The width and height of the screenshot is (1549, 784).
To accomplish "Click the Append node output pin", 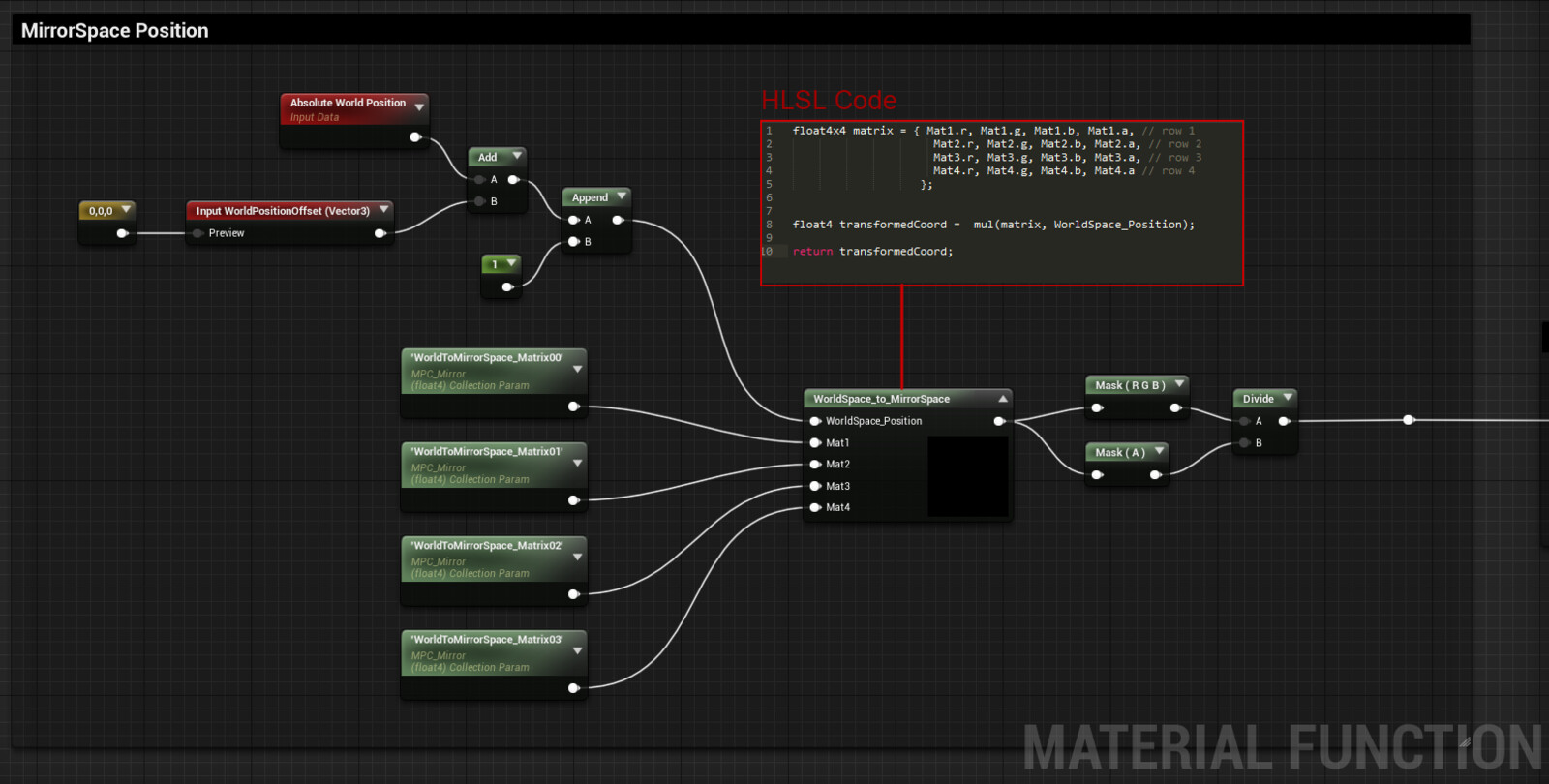I will 618,220.
